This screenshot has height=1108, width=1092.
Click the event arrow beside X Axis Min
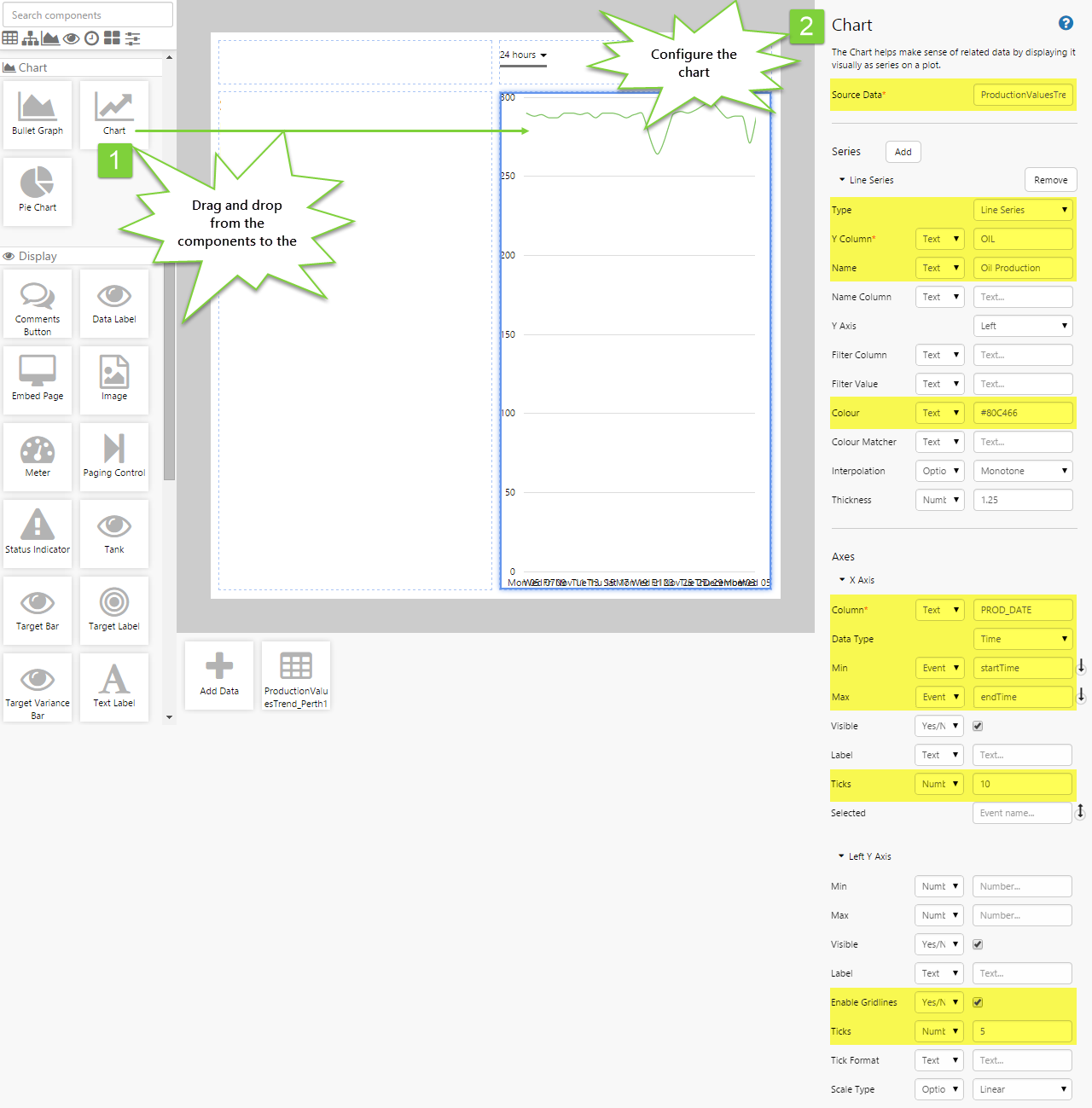pyautogui.click(x=1081, y=666)
